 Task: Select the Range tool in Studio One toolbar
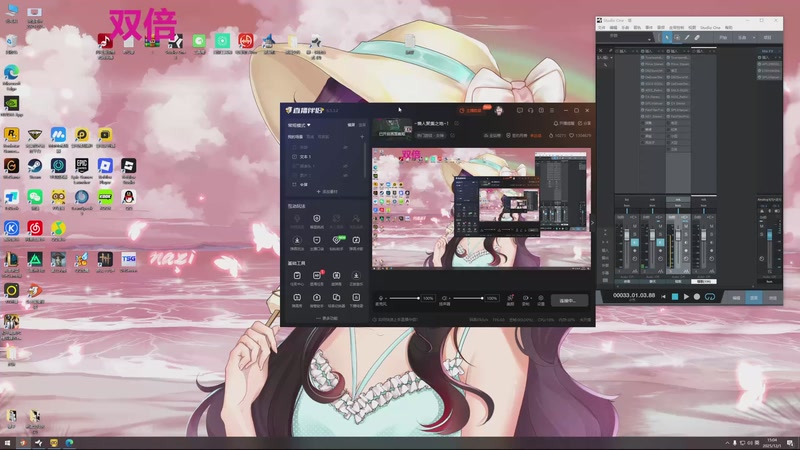tap(677, 38)
